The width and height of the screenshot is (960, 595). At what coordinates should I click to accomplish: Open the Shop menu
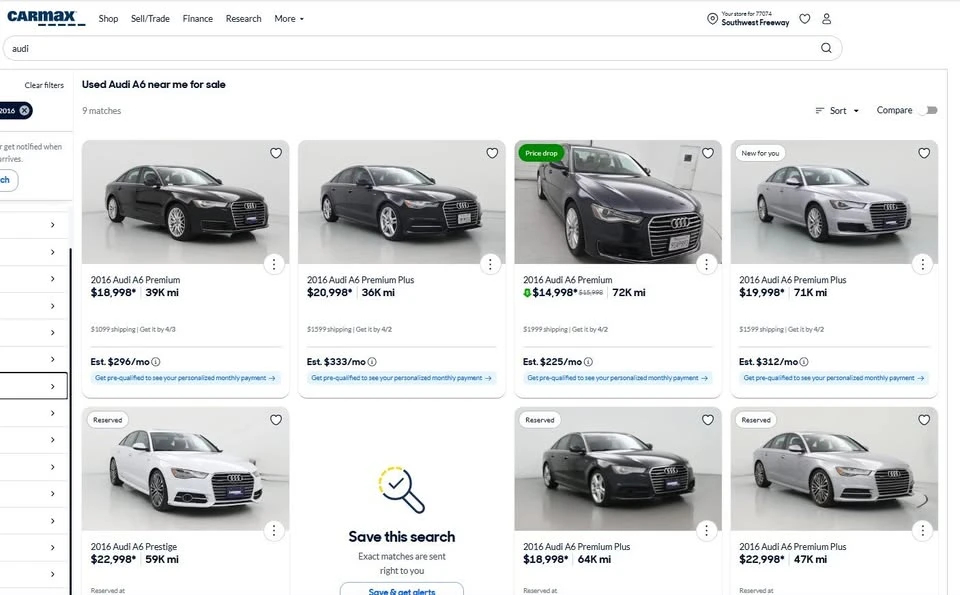pyautogui.click(x=108, y=19)
